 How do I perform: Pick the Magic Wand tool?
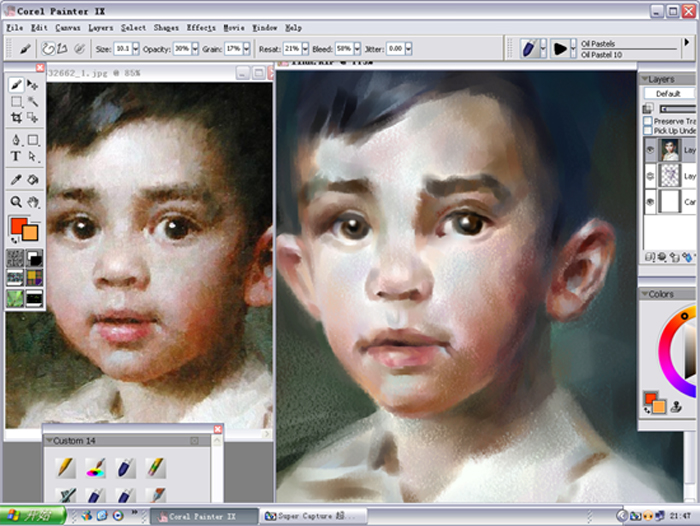point(33,101)
